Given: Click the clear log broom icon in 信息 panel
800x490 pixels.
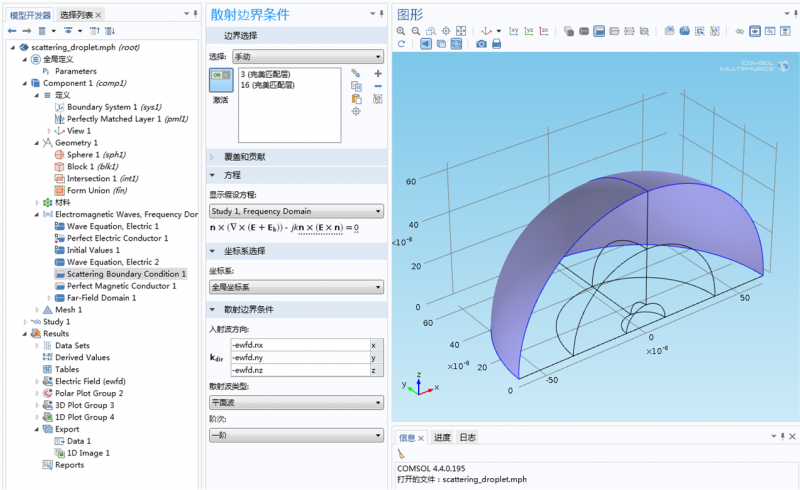Looking at the screenshot, I should tap(401, 454).
